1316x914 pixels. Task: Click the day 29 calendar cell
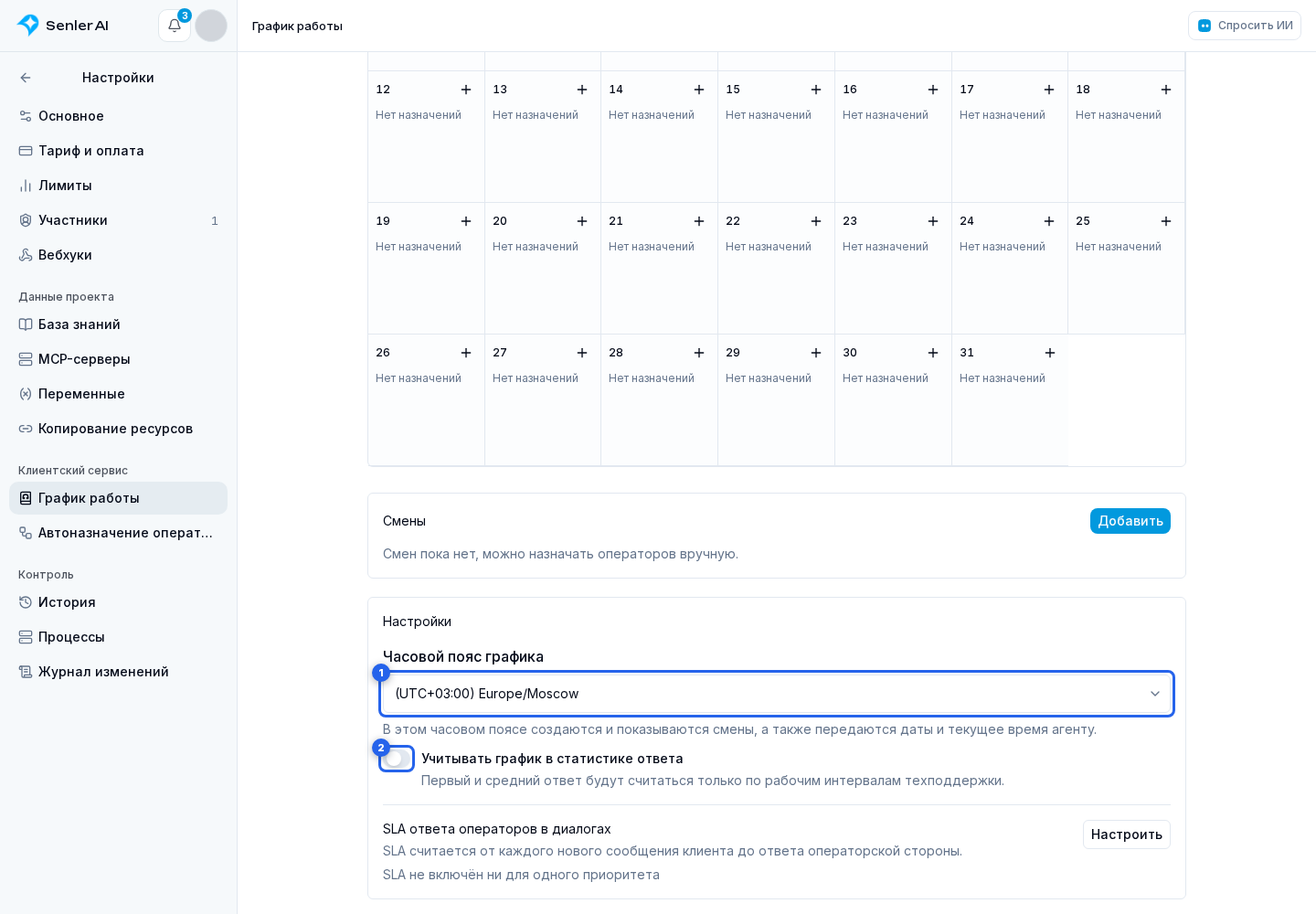pos(776,400)
